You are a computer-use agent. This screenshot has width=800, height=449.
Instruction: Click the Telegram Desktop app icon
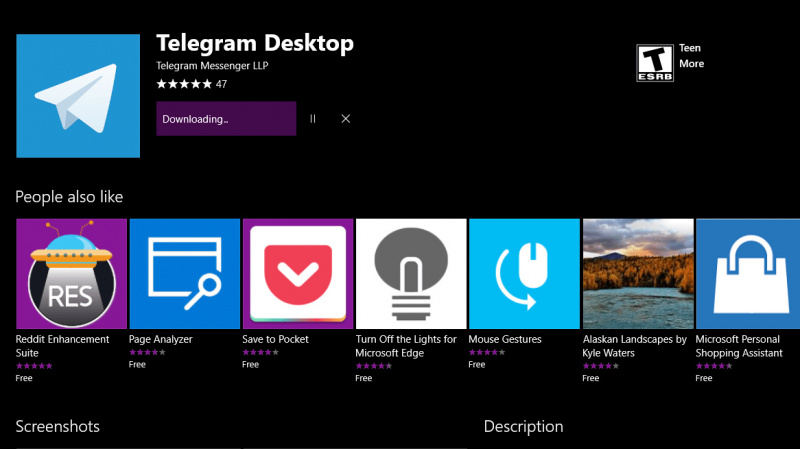coord(78,96)
